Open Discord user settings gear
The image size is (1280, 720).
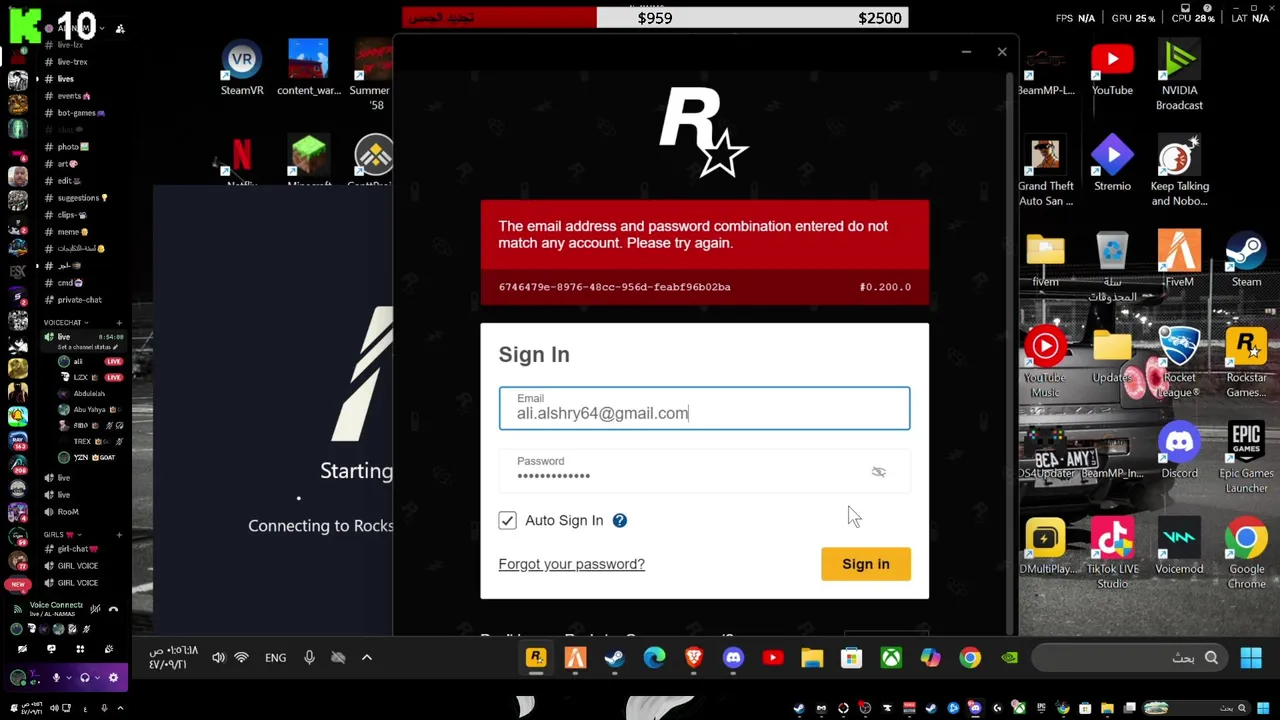point(113,678)
